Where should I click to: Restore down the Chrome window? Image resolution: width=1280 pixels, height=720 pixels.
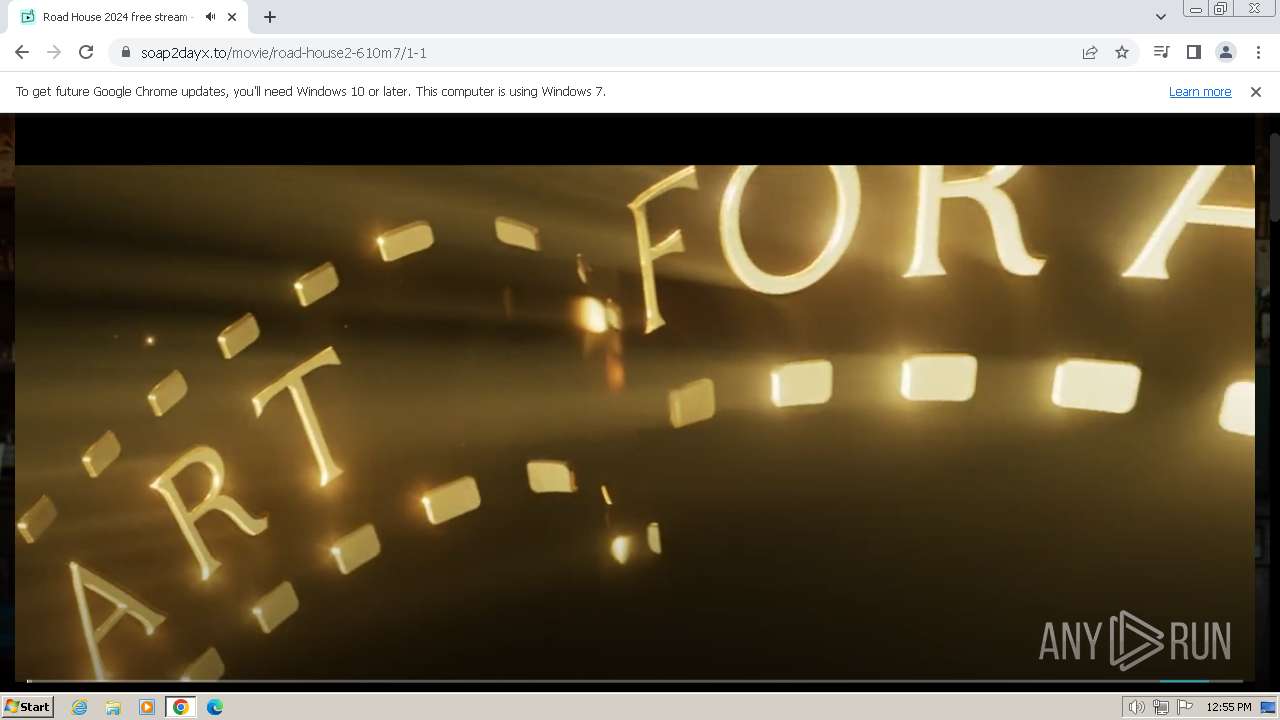tap(1220, 8)
